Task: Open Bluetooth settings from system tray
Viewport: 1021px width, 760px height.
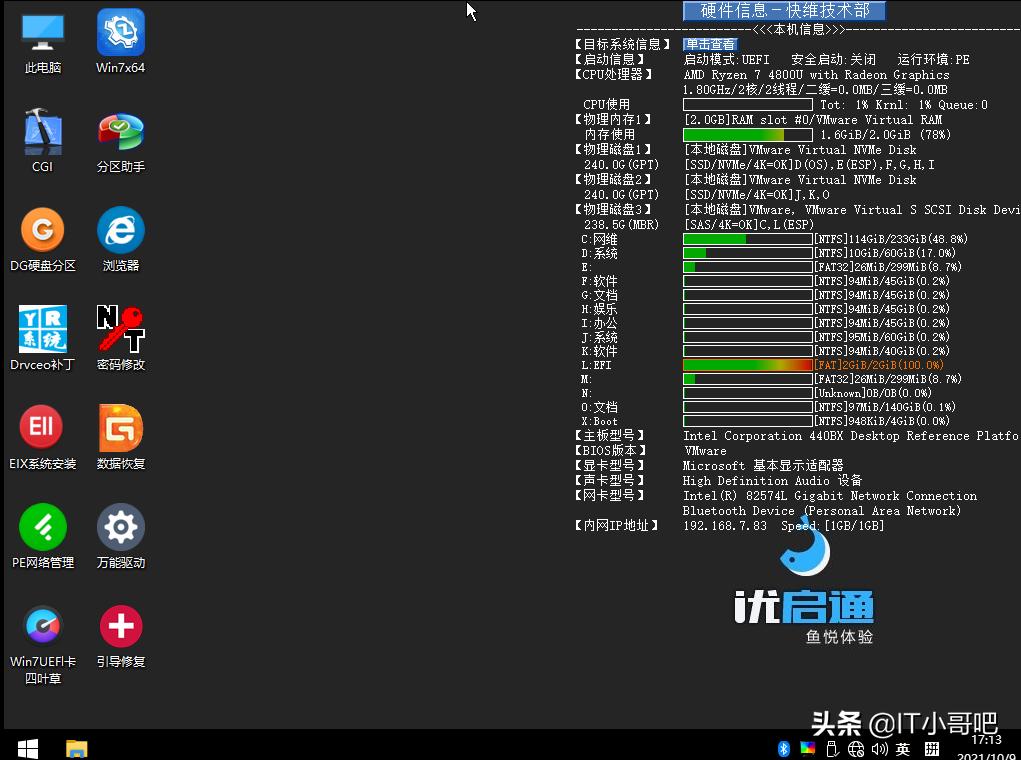Action: (783, 747)
